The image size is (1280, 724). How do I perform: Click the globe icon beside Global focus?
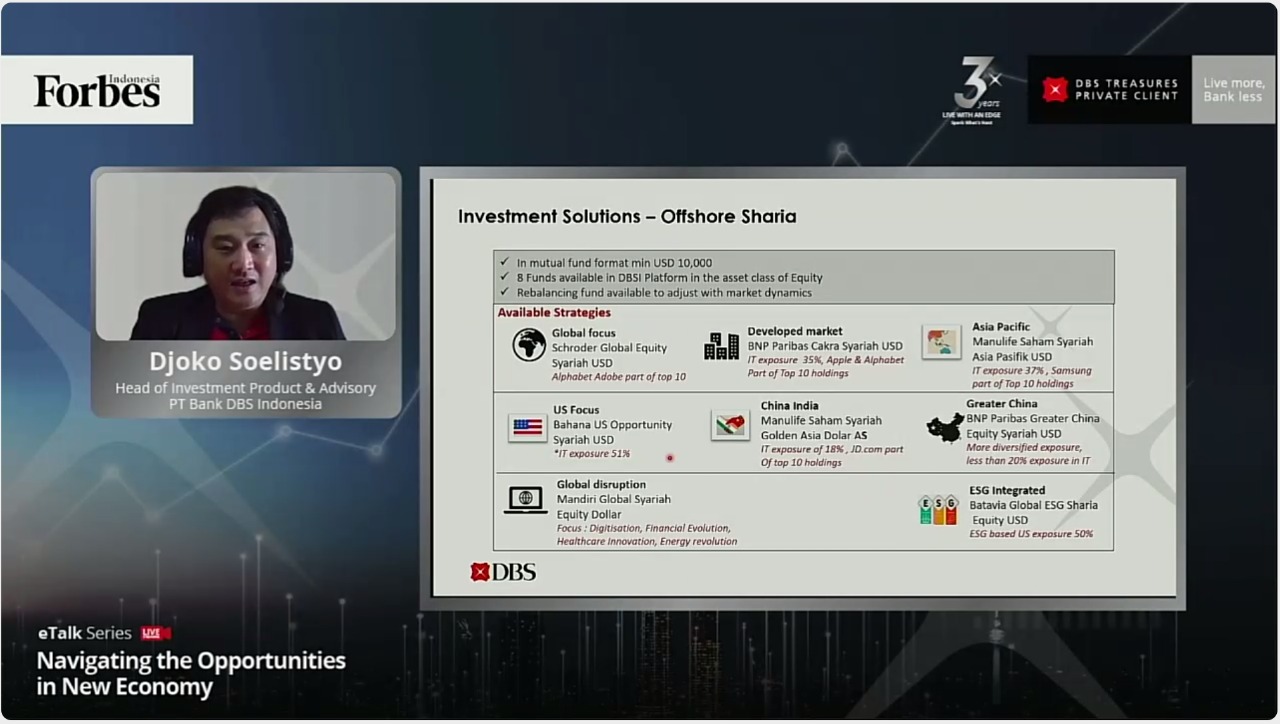529,345
